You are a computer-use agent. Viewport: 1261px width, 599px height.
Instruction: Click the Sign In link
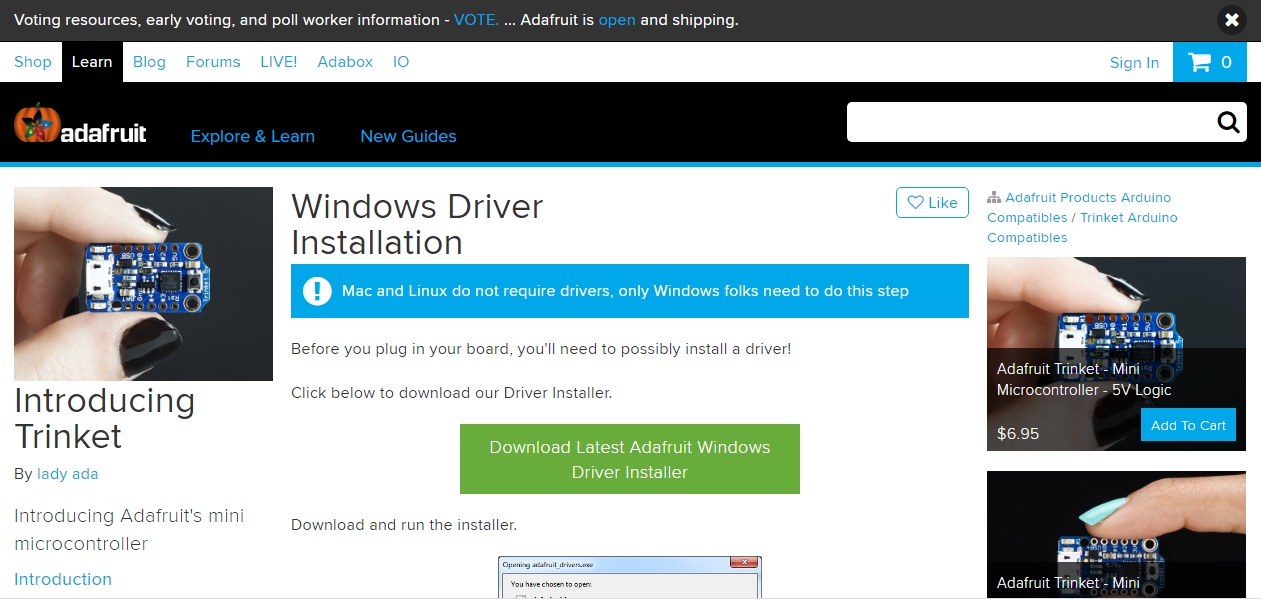point(1134,63)
